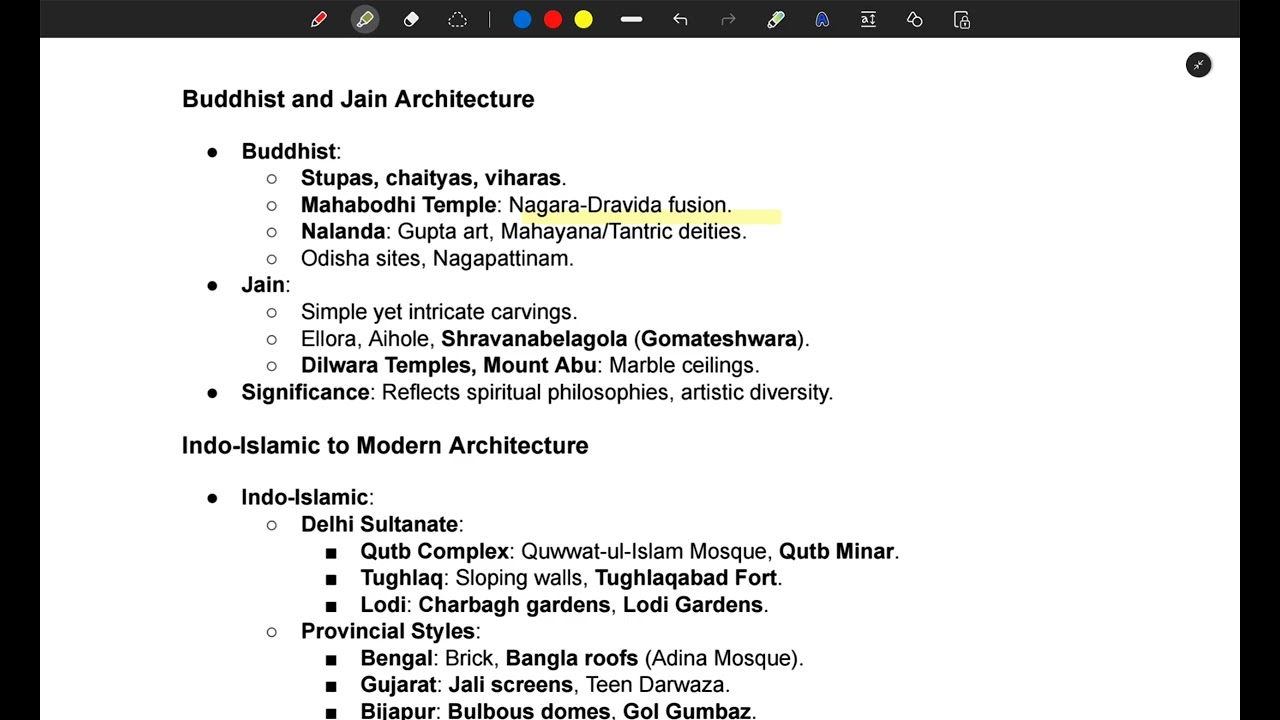Click the bold word 'Significance'

click(305, 392)
